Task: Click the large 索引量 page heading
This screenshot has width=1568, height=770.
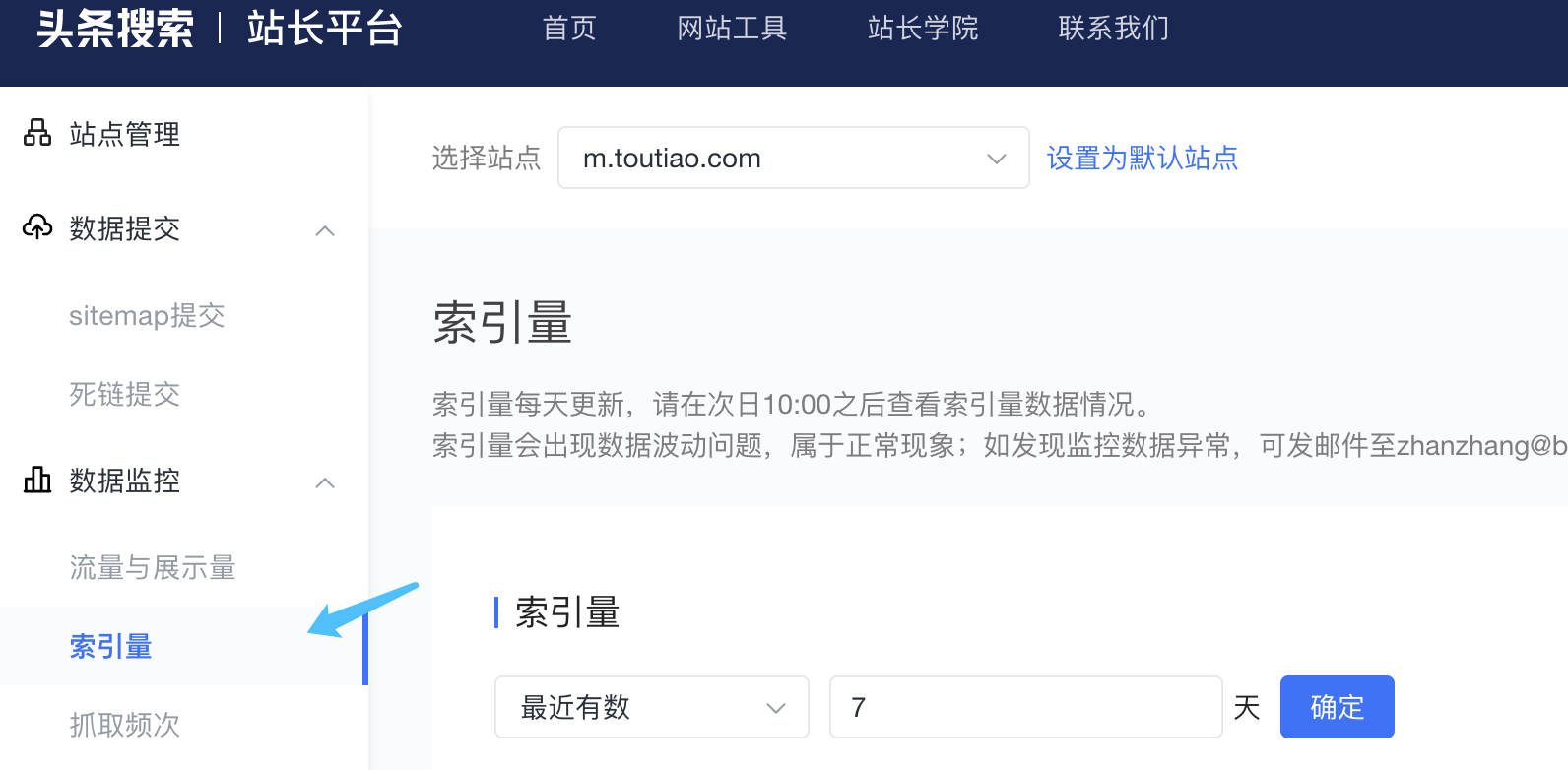Action: (502, 323)
